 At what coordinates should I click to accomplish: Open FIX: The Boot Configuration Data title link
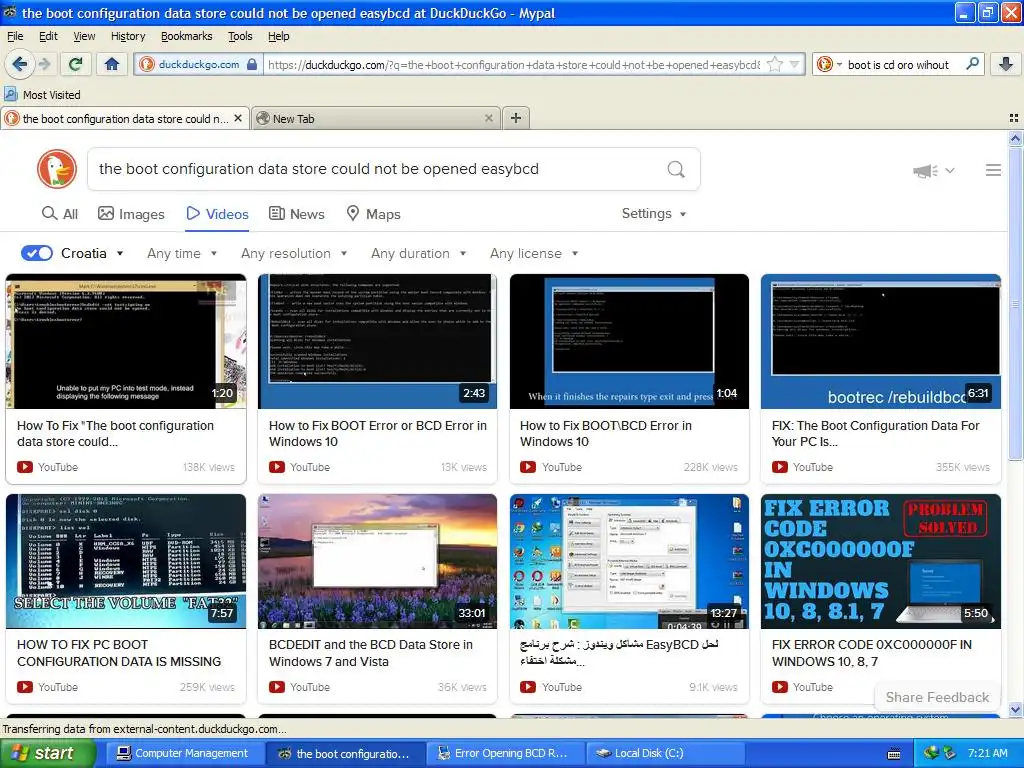875,434
